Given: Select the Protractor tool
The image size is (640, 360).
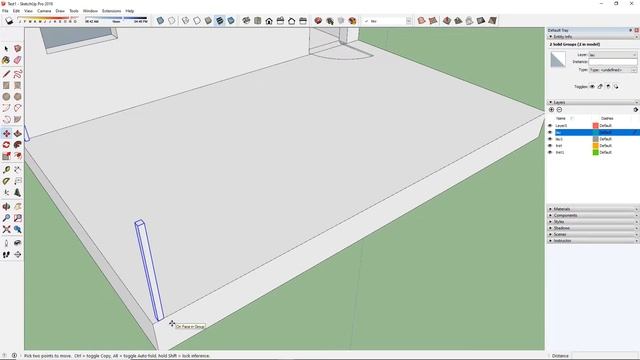Looking at the screenshot, I should pos(6,181).
